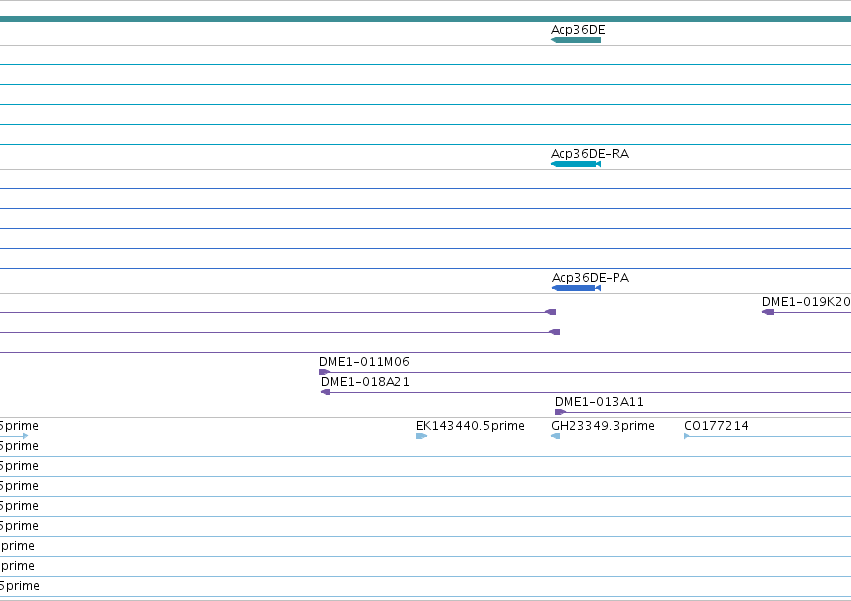Click the 'Acp36DE' gene label
Viewport: 851px width, 601px height.
[x=578, y=30]
